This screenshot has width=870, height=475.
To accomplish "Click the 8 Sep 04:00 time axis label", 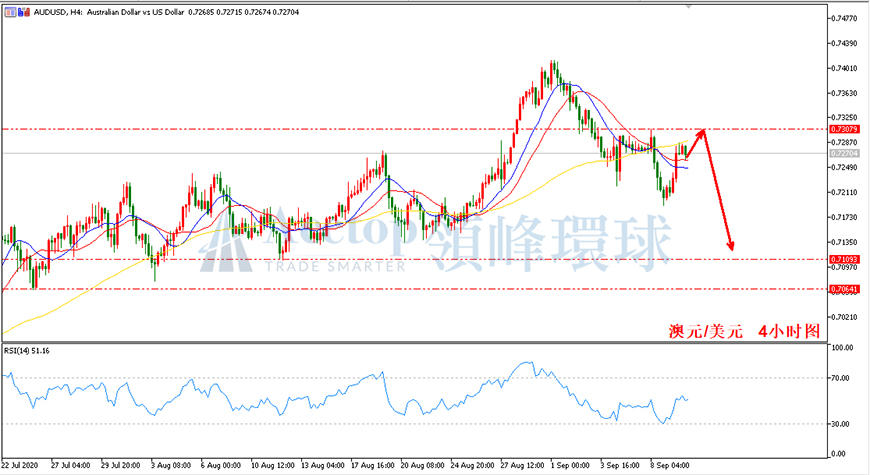I will pyautogui.click(x=669, y=465).
